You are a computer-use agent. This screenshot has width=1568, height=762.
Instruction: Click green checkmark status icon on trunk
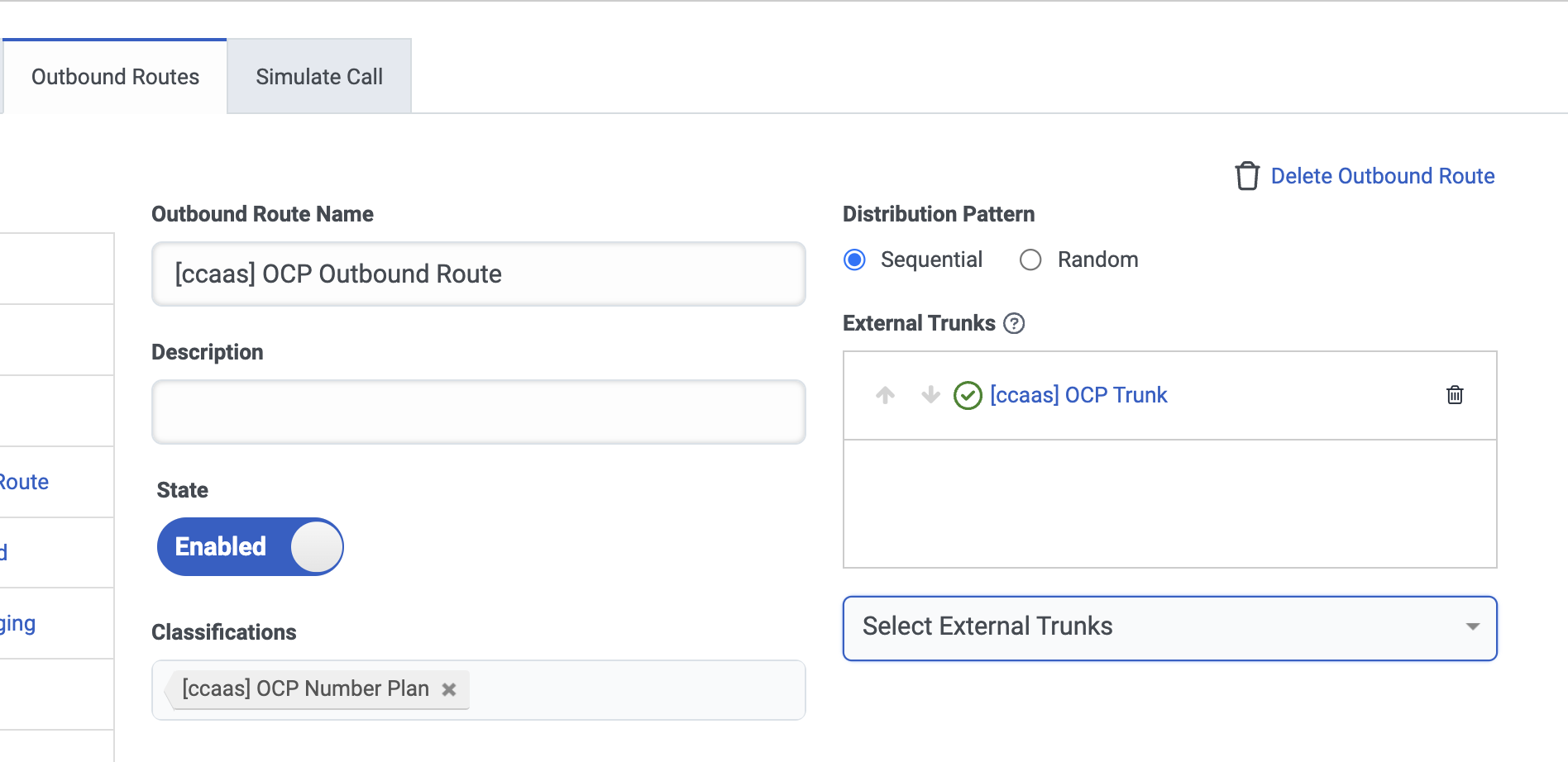(x=967, y=396)
